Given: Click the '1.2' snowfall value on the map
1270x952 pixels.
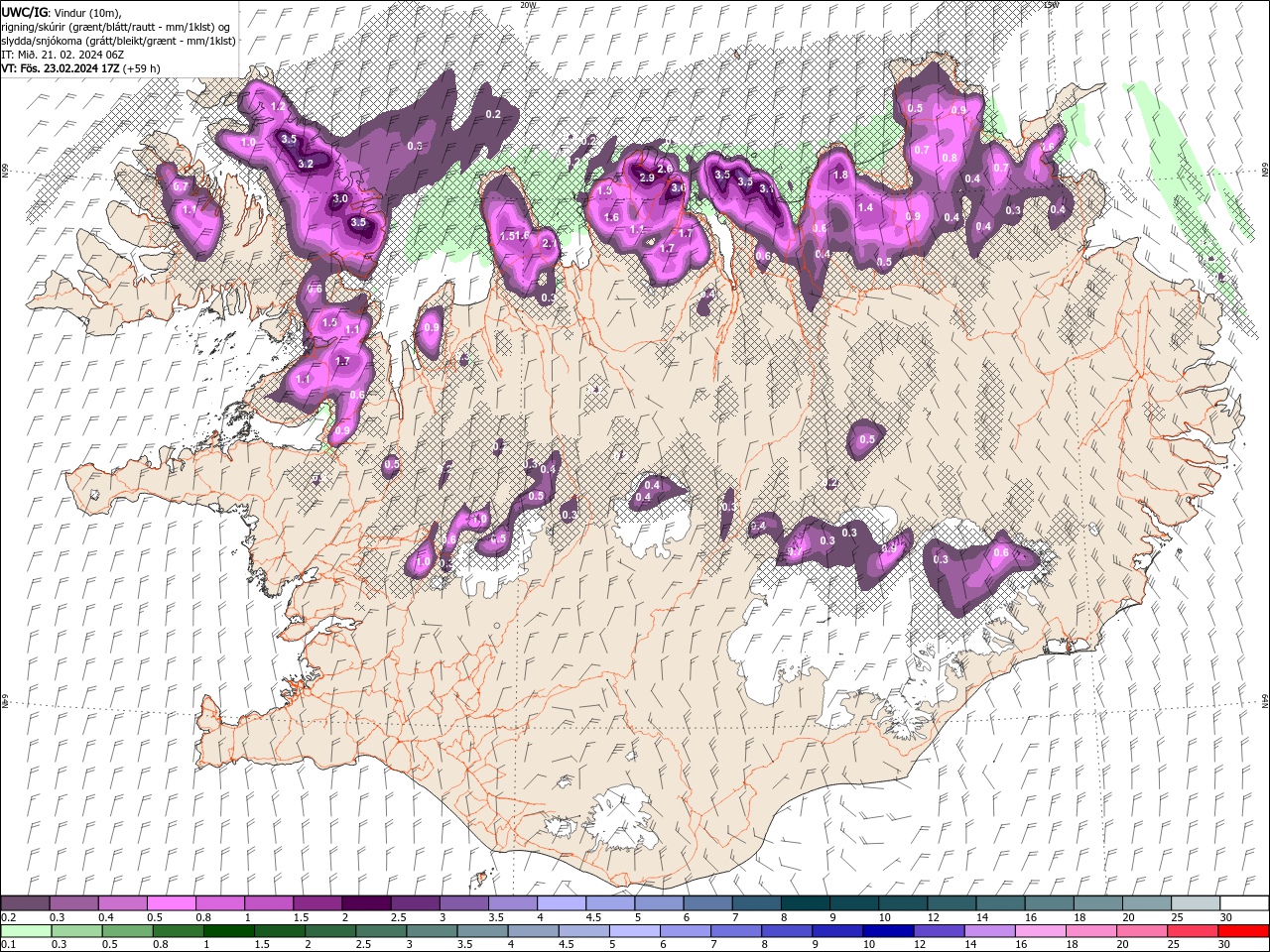Looking at the screenshot, I should pyautogui.click(x=278, y=106).
